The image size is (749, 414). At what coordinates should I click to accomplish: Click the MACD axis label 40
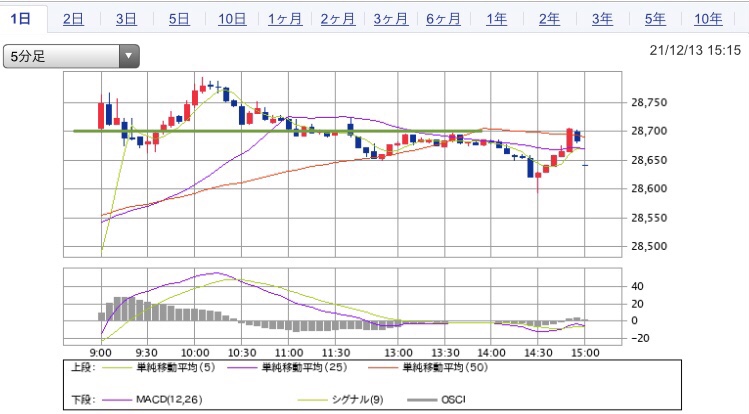[637, 287]
